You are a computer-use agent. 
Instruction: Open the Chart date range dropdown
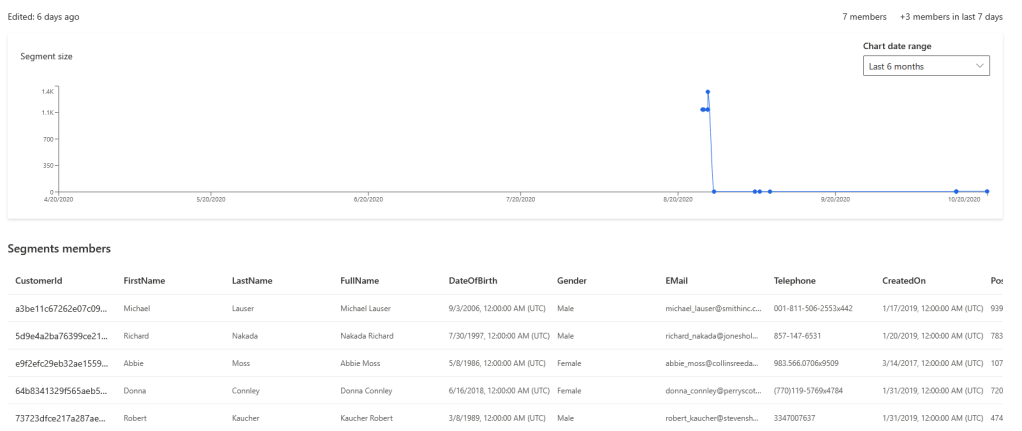[x=925, y=66]
